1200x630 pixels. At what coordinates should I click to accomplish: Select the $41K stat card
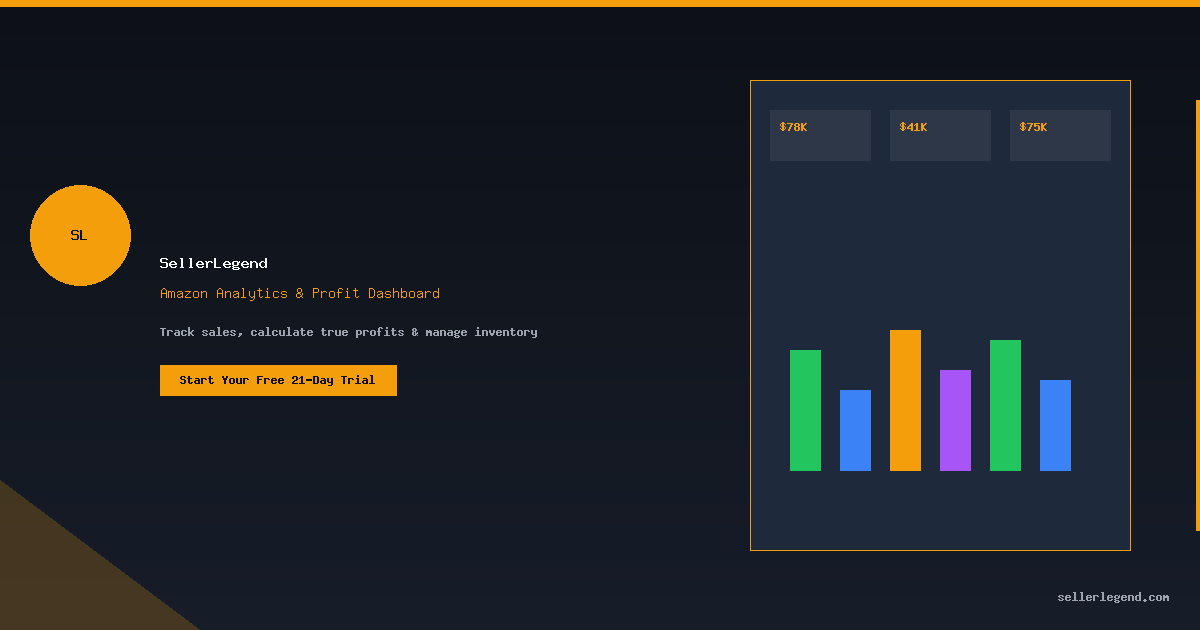tap(940, 136)
